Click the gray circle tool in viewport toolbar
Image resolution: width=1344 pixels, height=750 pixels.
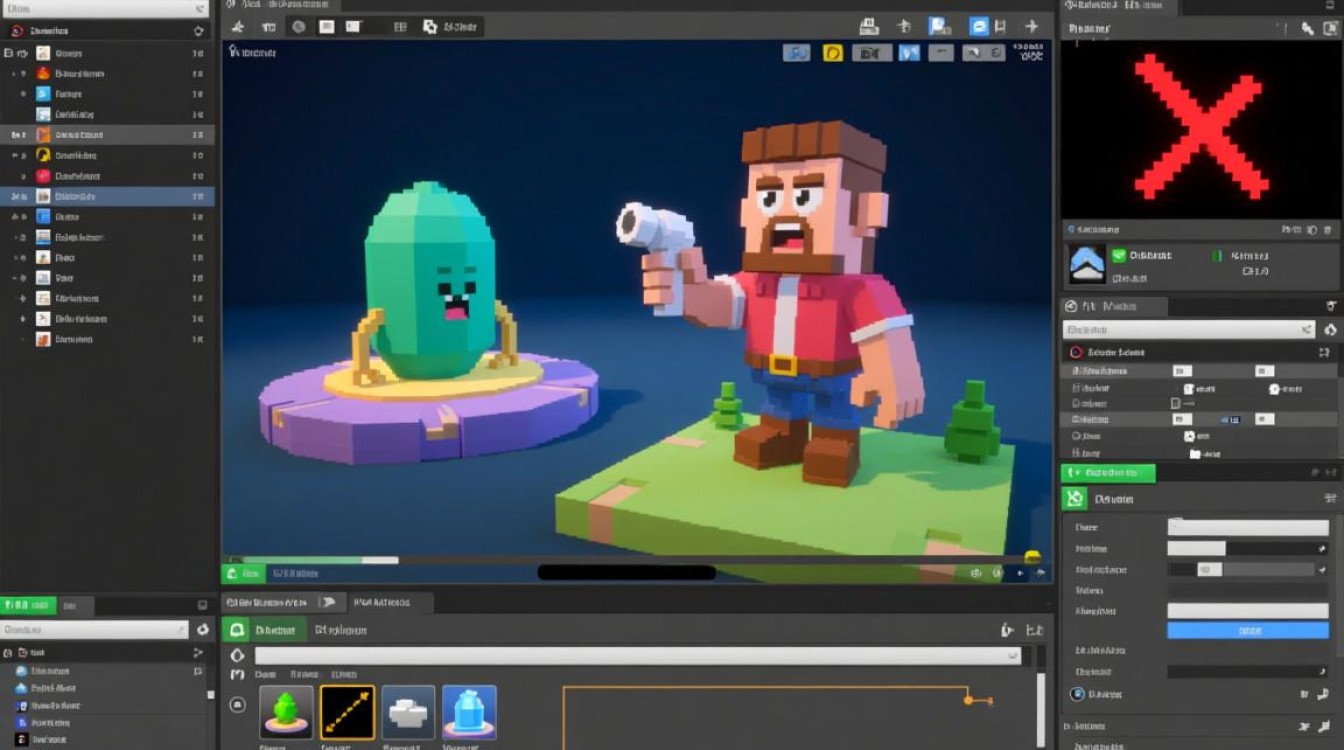(298, 27)
